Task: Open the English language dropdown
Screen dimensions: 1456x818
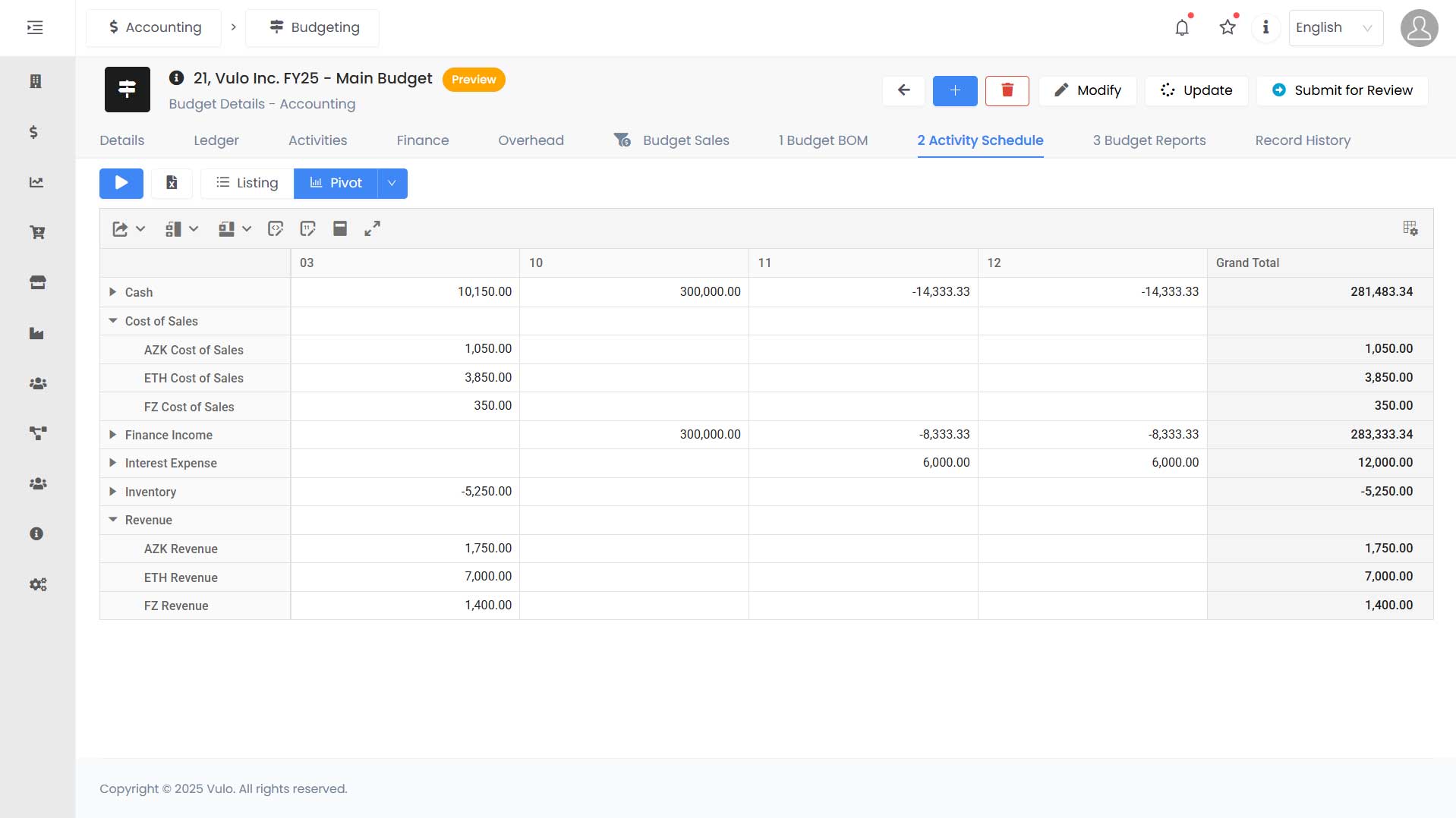Action: (1335, 27)
